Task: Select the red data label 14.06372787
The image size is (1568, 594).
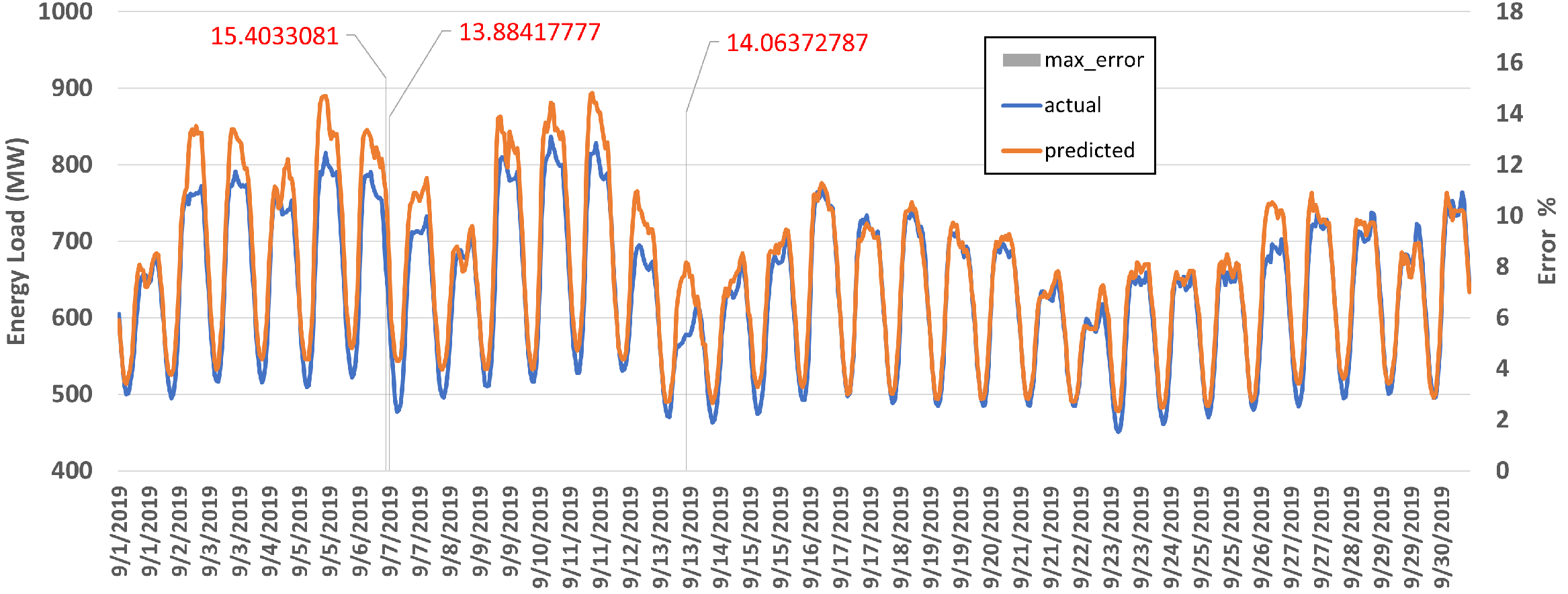Action: [x=797, y=43]
